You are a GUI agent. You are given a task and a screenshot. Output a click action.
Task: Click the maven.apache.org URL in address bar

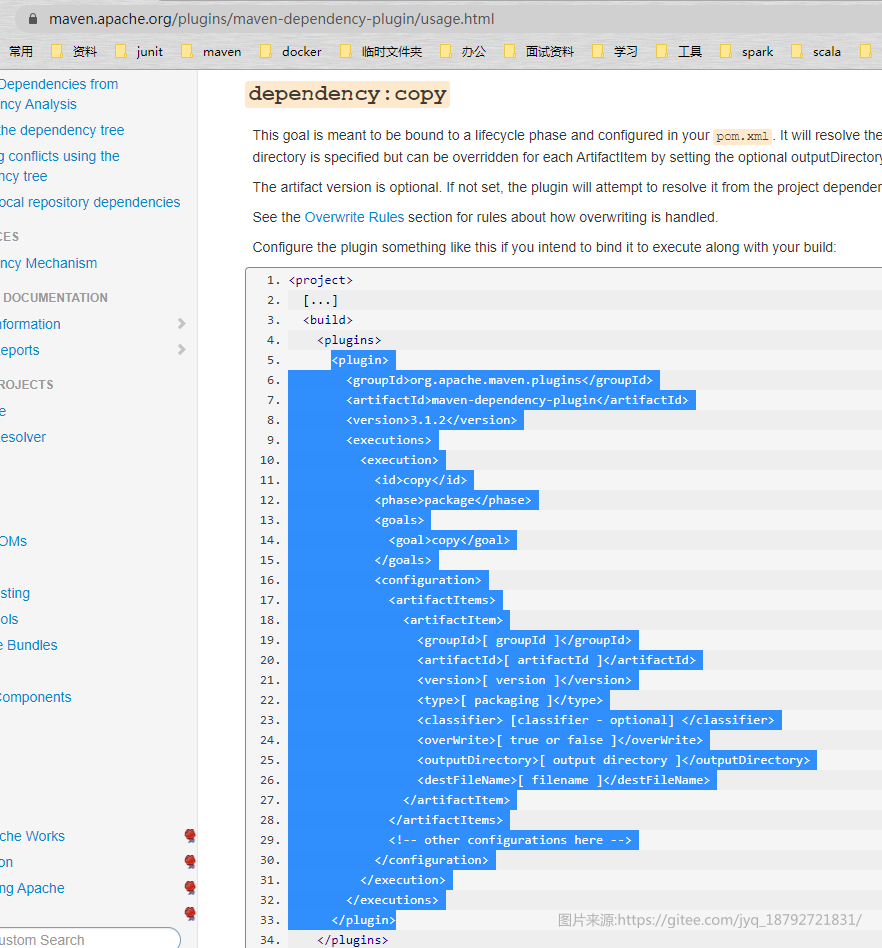271,19
